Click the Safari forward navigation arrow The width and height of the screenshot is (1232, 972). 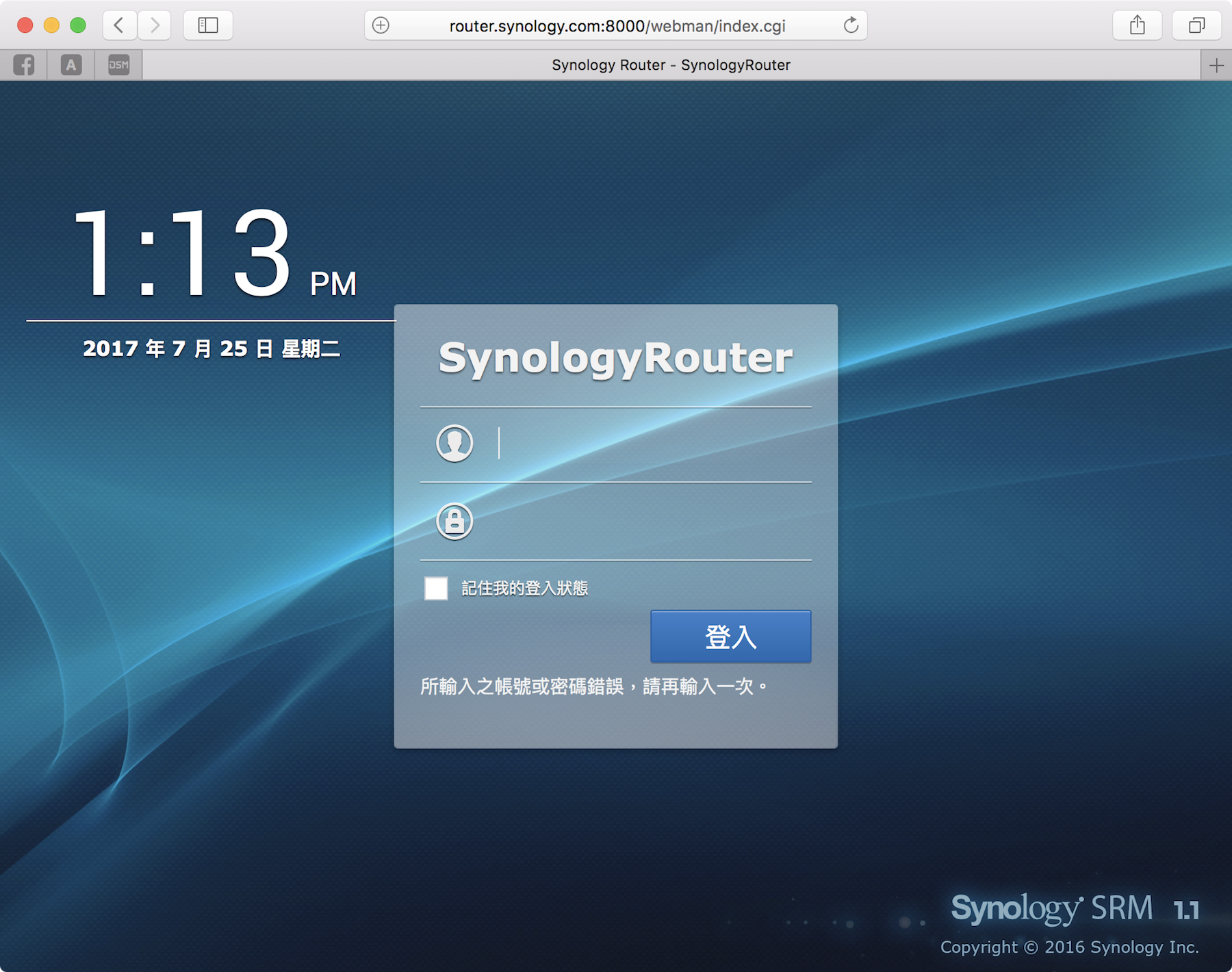(x=155, y=25)
